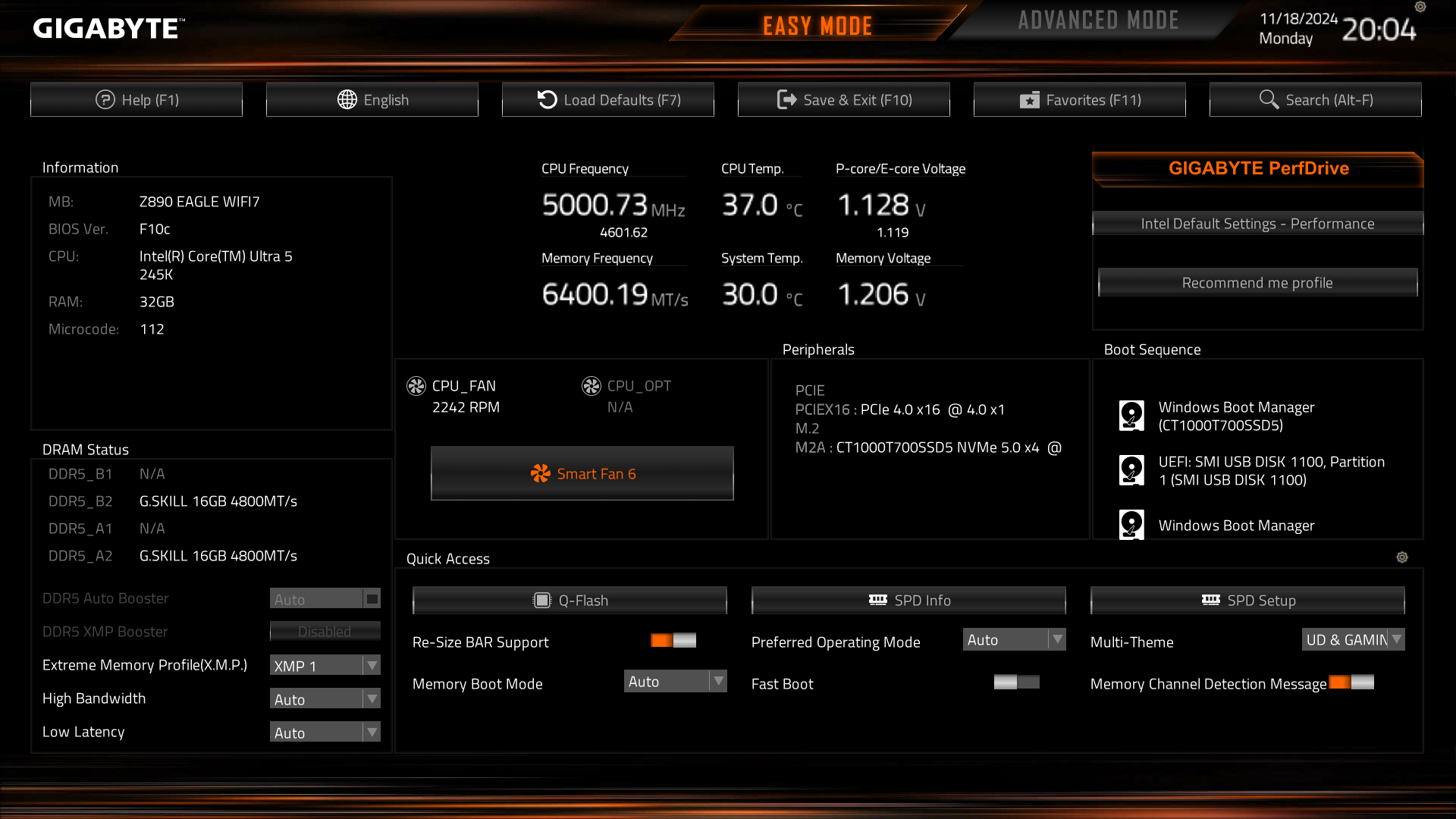Open Search (Alt-F) button
Image resolution: width=1456 pixels, height=819 pixels.
pyautogui.click(x=1316, y=99)
